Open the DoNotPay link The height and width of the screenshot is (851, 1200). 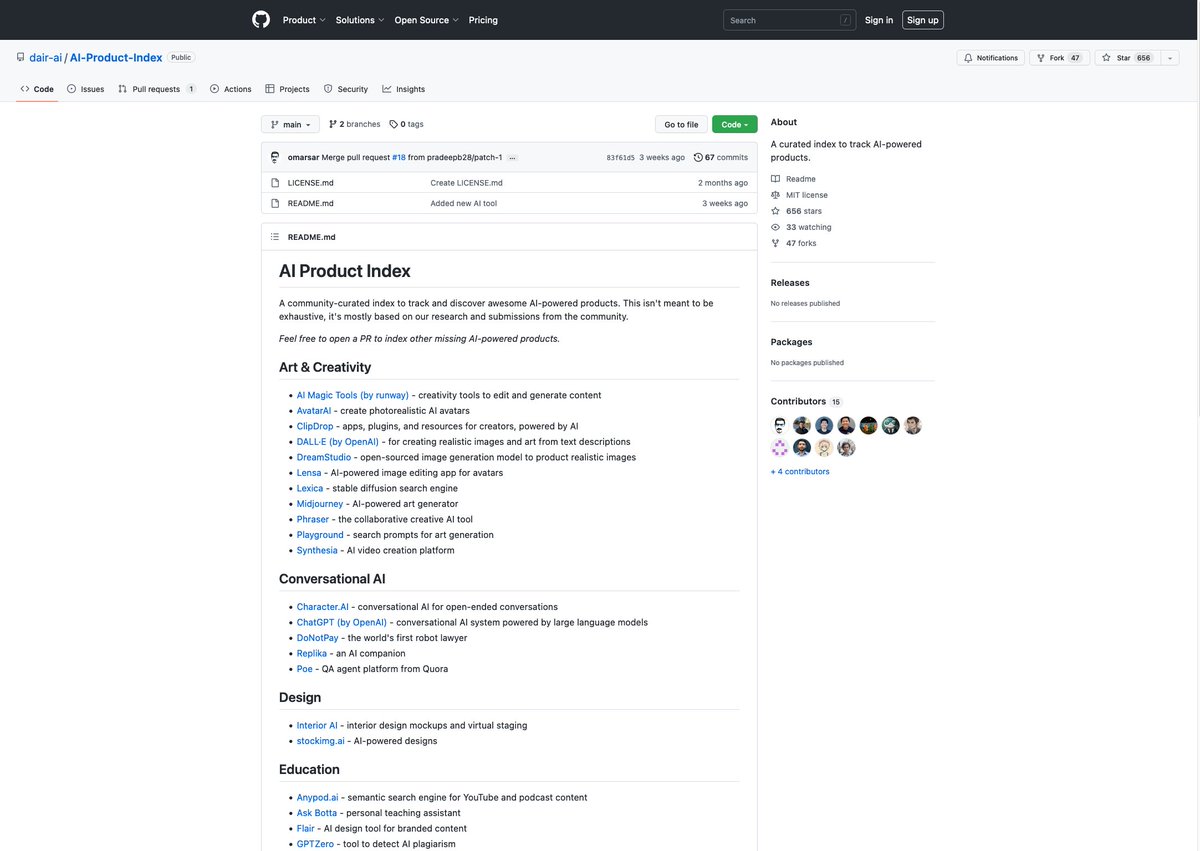pos(318,638)
